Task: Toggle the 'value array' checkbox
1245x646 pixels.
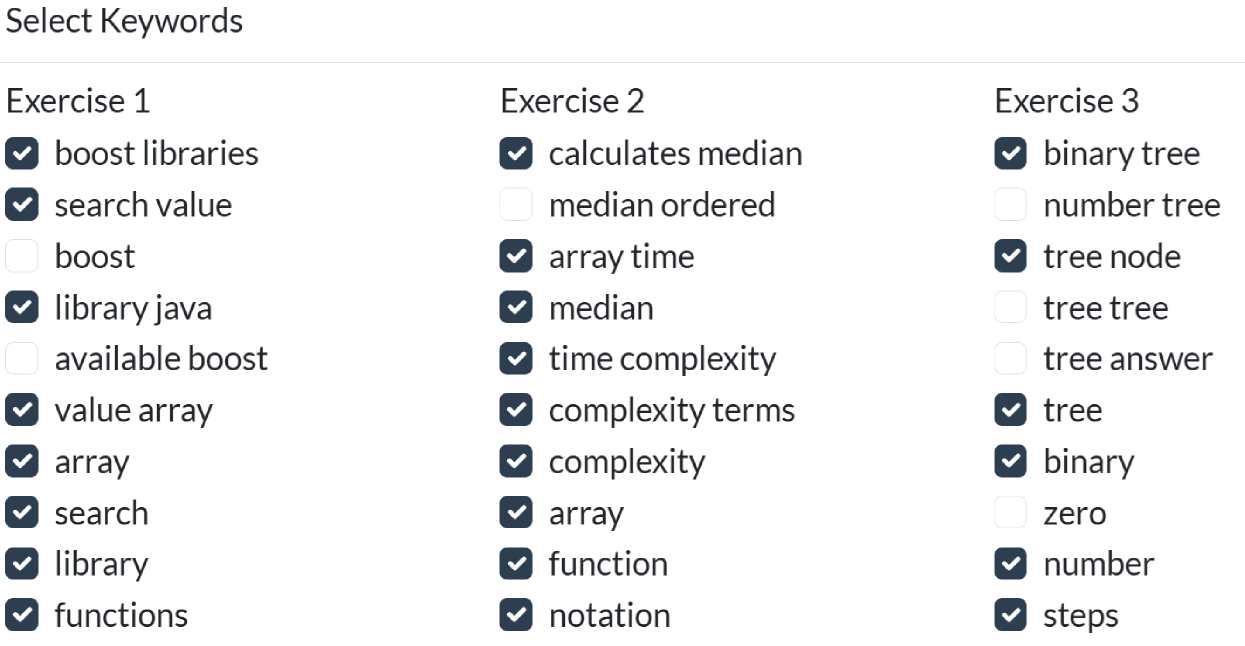Action: point(22,410)
